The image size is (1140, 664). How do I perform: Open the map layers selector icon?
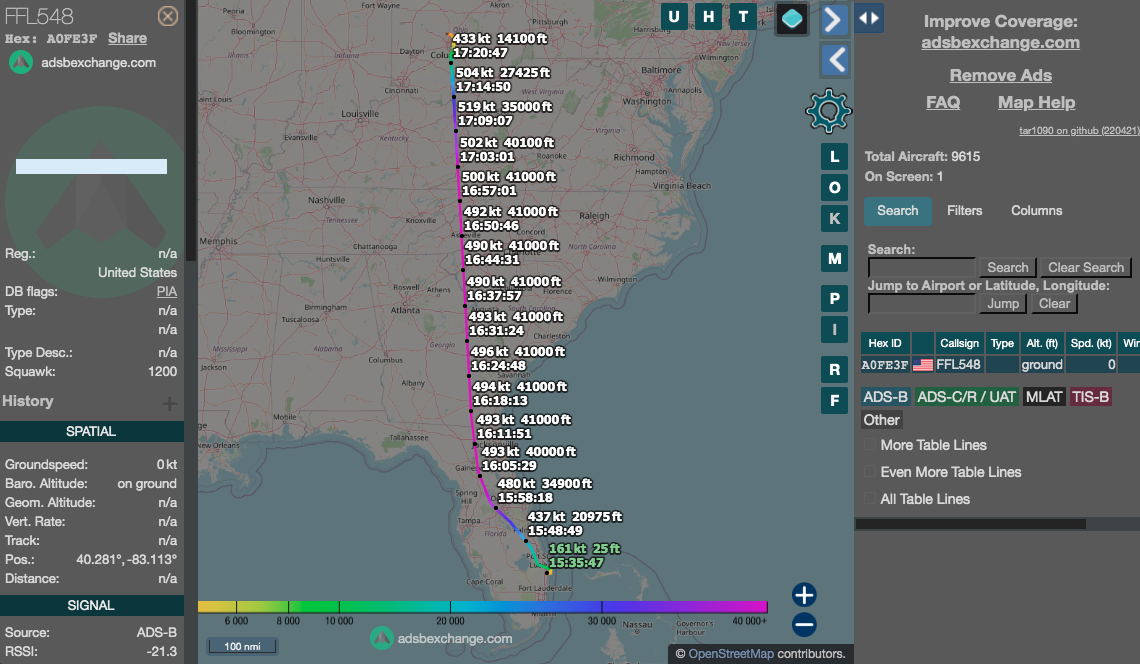(792, 17)
